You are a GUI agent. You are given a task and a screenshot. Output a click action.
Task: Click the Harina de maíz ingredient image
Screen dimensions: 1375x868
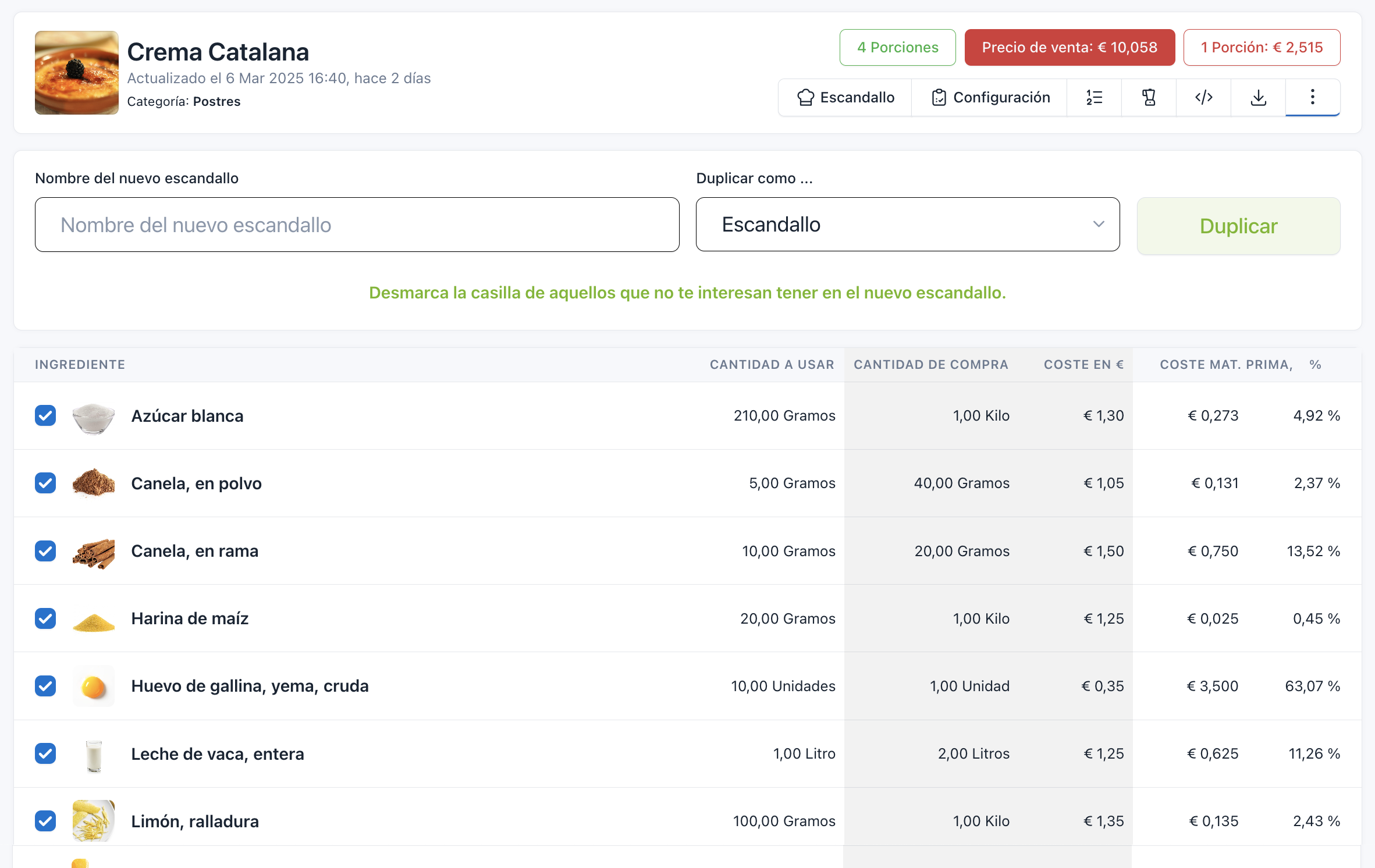click(x=94, y=621)
